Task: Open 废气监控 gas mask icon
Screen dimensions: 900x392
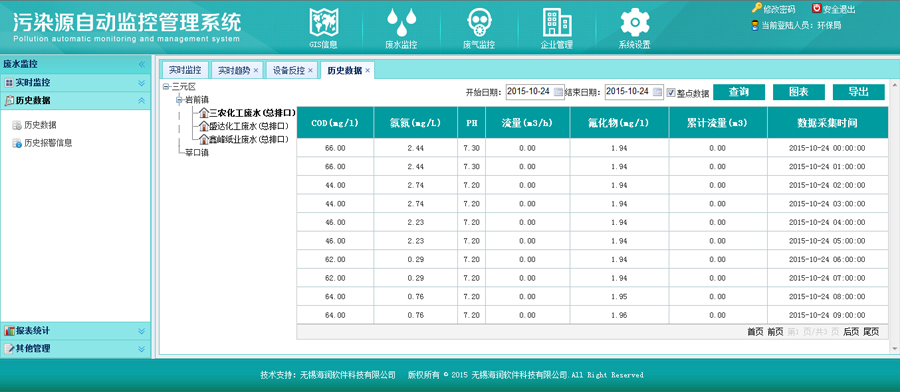Action: tap(479, 22)
